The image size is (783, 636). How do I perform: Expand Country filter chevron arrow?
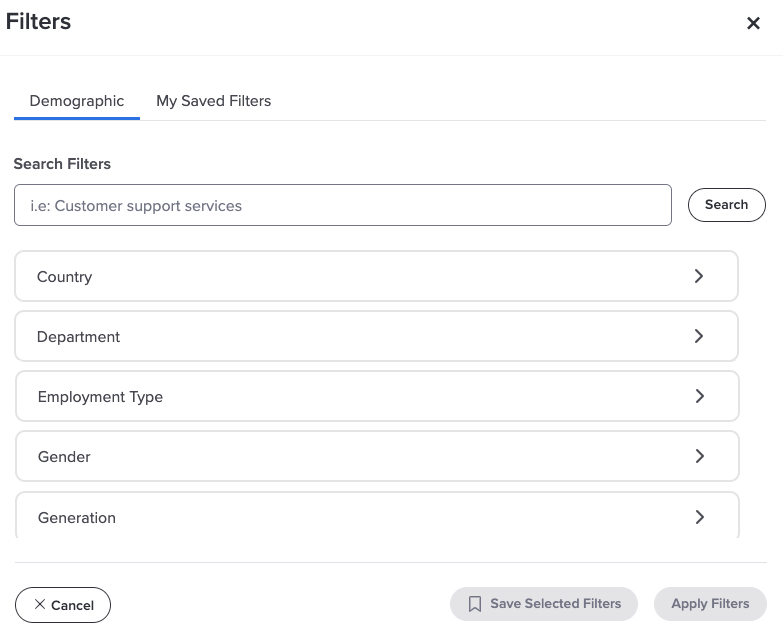pyautogui.click(x=699, y=276)
